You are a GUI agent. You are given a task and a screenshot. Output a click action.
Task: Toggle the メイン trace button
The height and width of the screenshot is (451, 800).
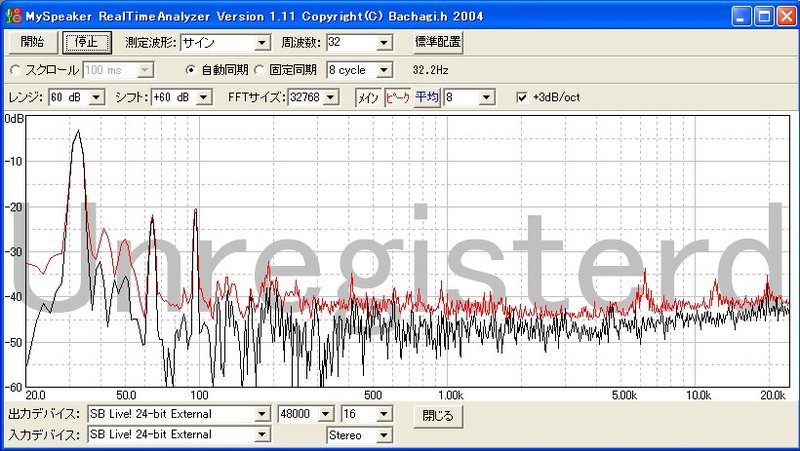click(x=369, y=97)
